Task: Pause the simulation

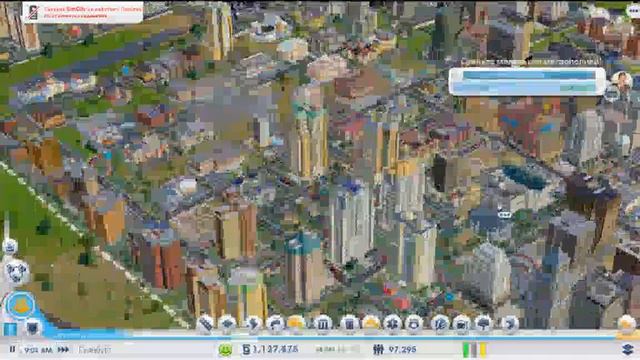Action: 12,349
